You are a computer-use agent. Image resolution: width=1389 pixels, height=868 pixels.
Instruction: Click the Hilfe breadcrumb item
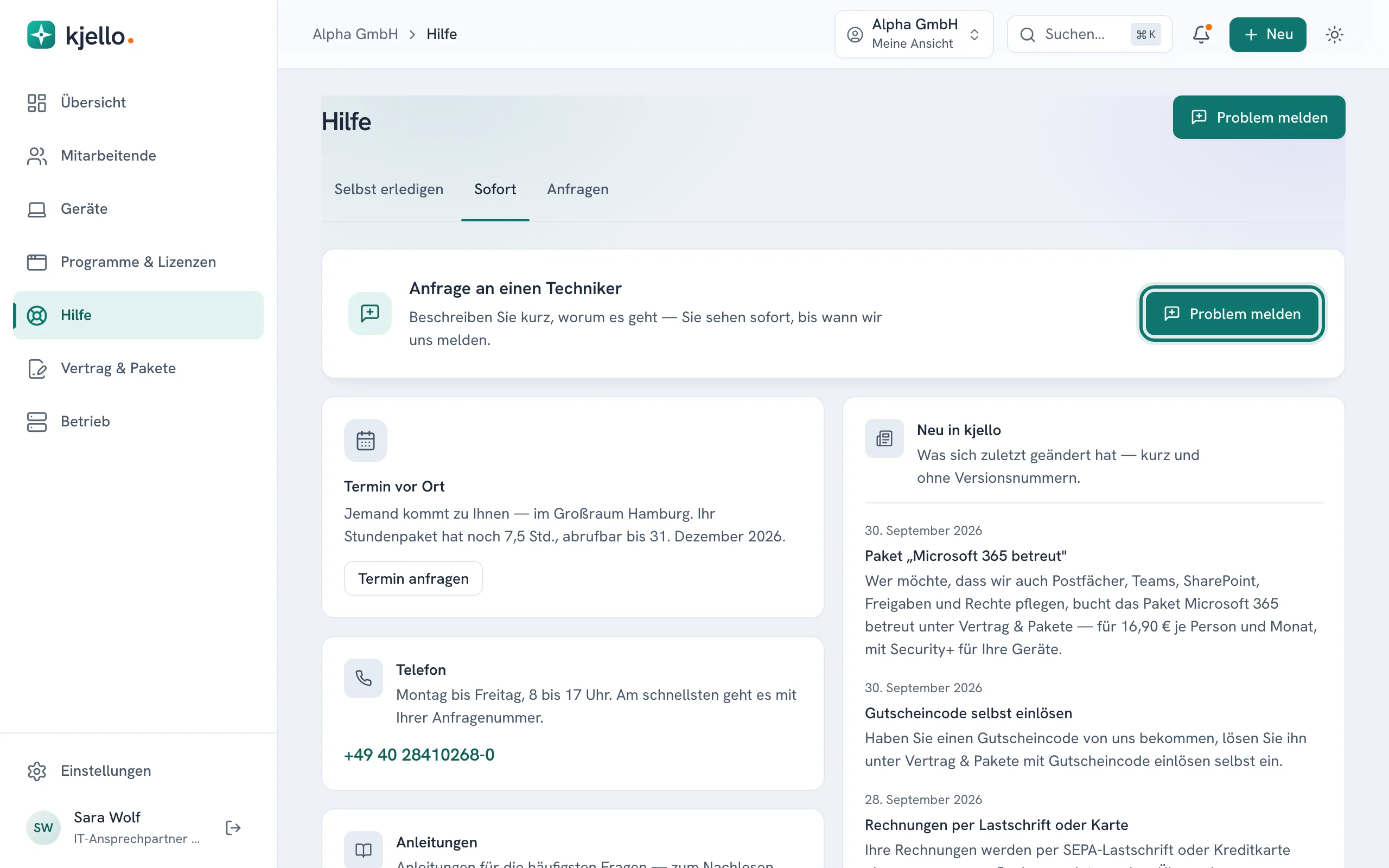[x=441, y=34]
